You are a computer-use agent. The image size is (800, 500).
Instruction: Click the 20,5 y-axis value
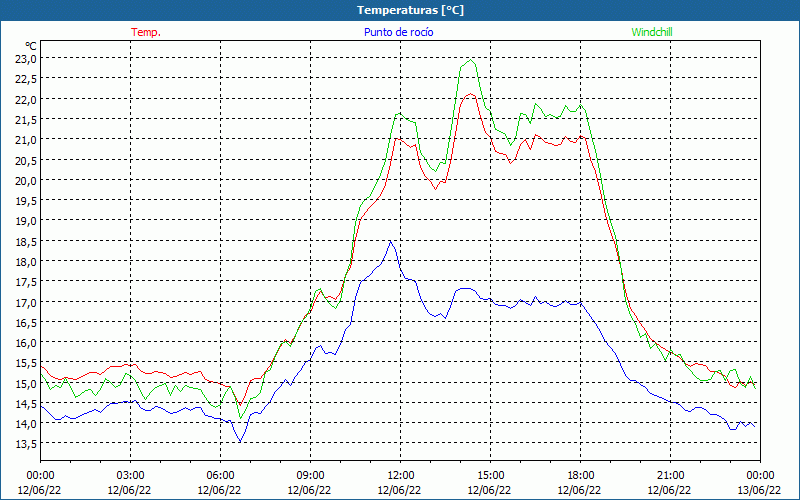pyautogui.click(x=26, y=160)
